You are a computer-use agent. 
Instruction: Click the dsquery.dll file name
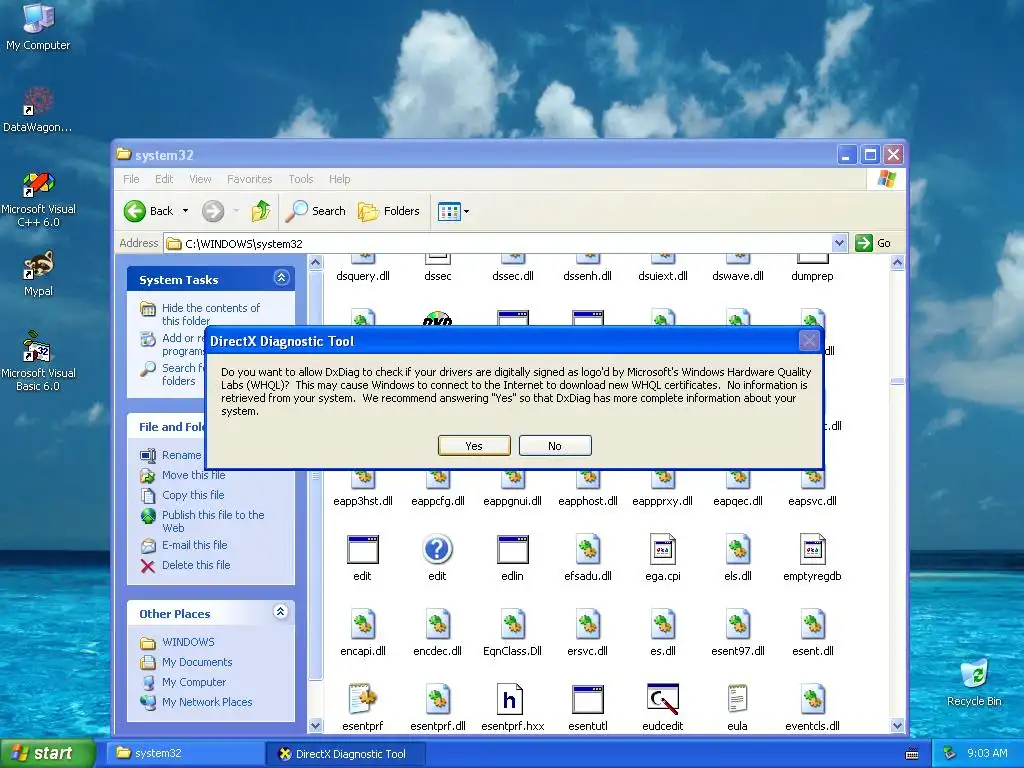click(x=362, y=276)
